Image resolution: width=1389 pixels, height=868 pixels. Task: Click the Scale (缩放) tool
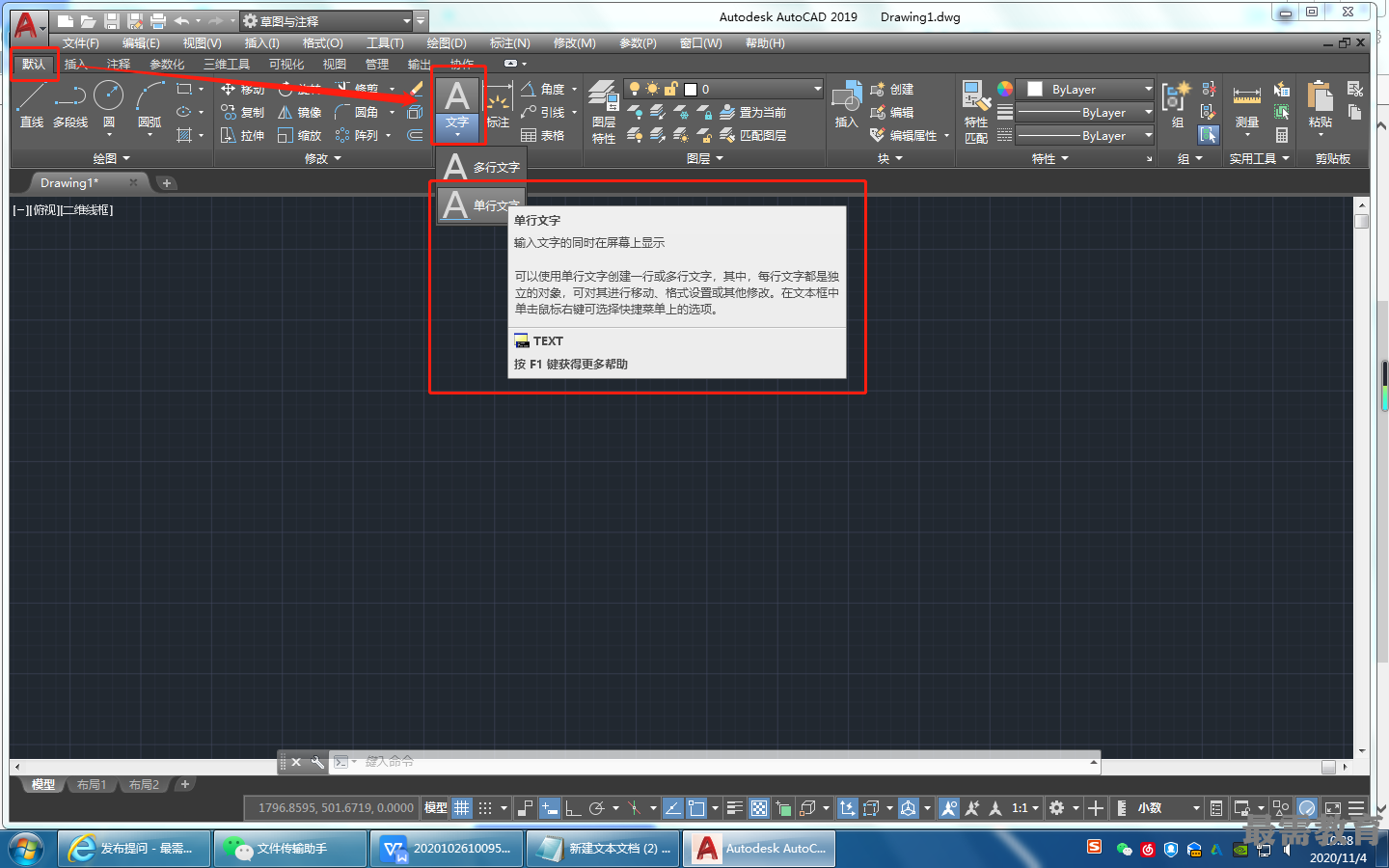[x=299, y=135]
